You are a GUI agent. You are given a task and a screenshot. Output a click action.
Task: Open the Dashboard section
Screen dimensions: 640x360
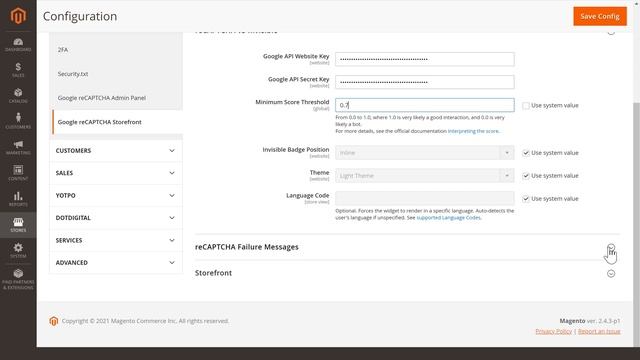point(18,44)
